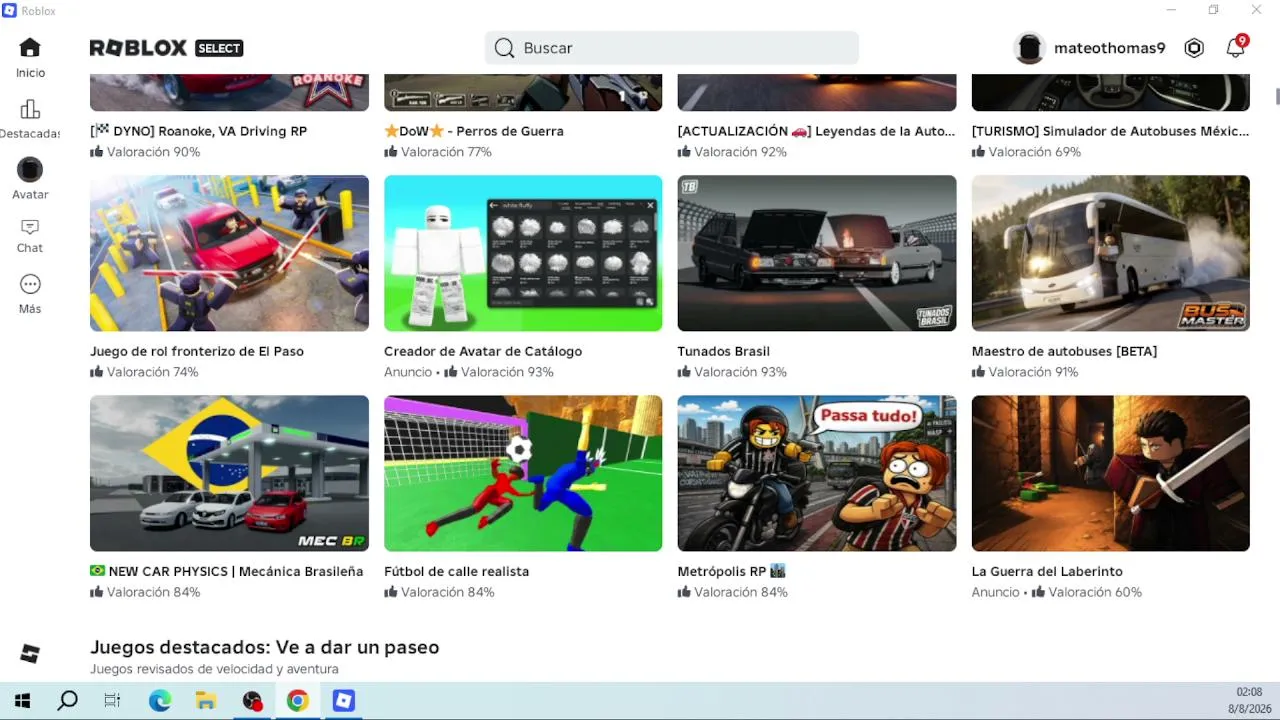Launch Microsoft Edge from taskbar
This screenshot has width=1280, height=720.
tap(160, 701)
